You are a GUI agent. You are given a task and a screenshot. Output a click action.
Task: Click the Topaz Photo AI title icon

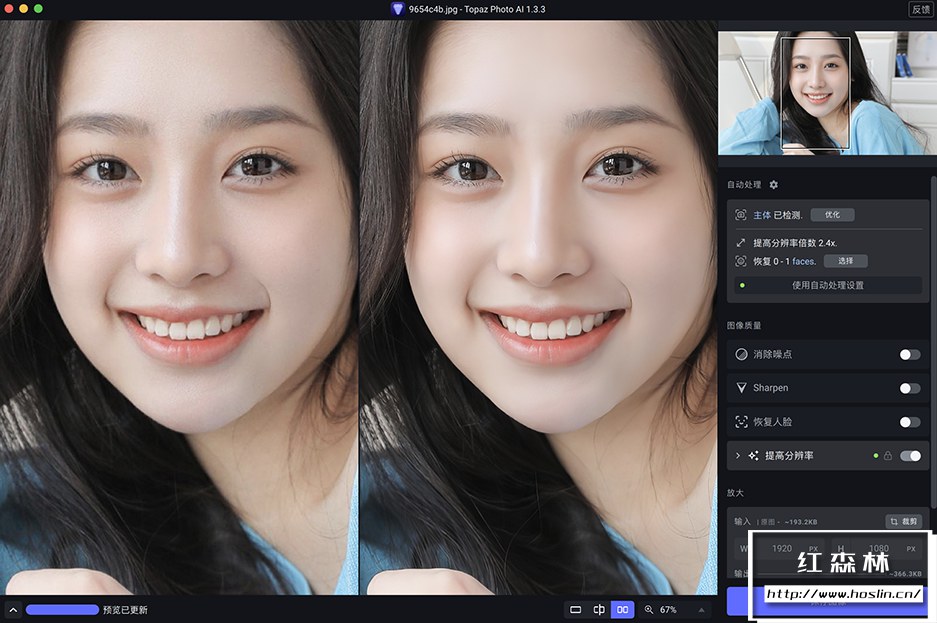(397, 9)
